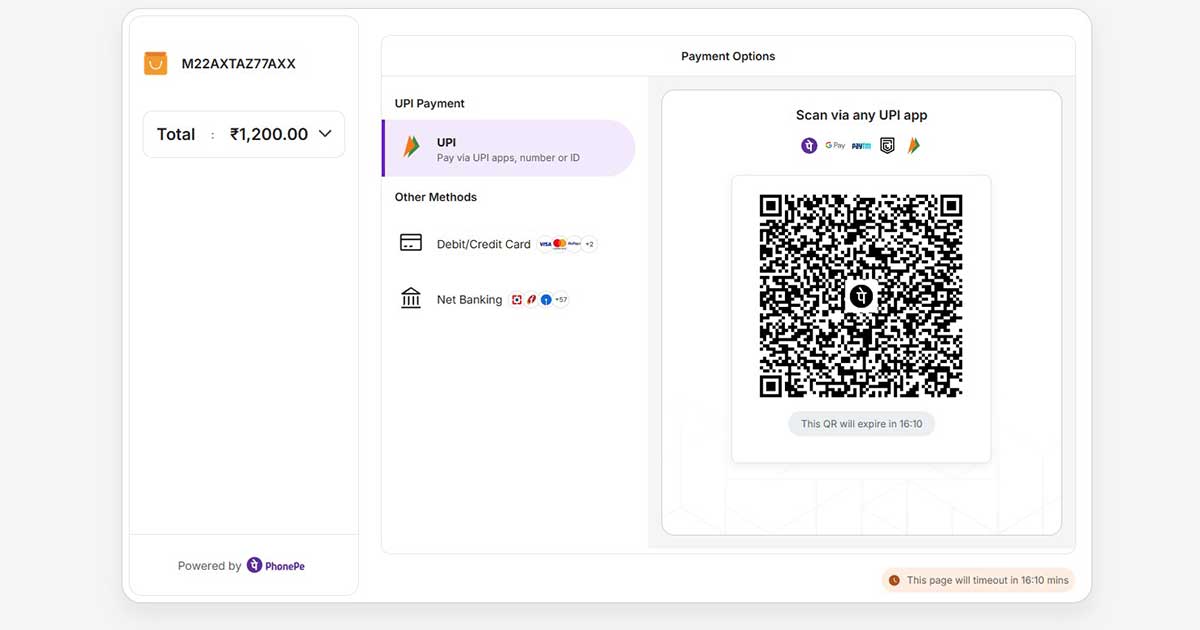Click the 'Powered by' text
The image size is (1200, 630).
click(209, 566)
